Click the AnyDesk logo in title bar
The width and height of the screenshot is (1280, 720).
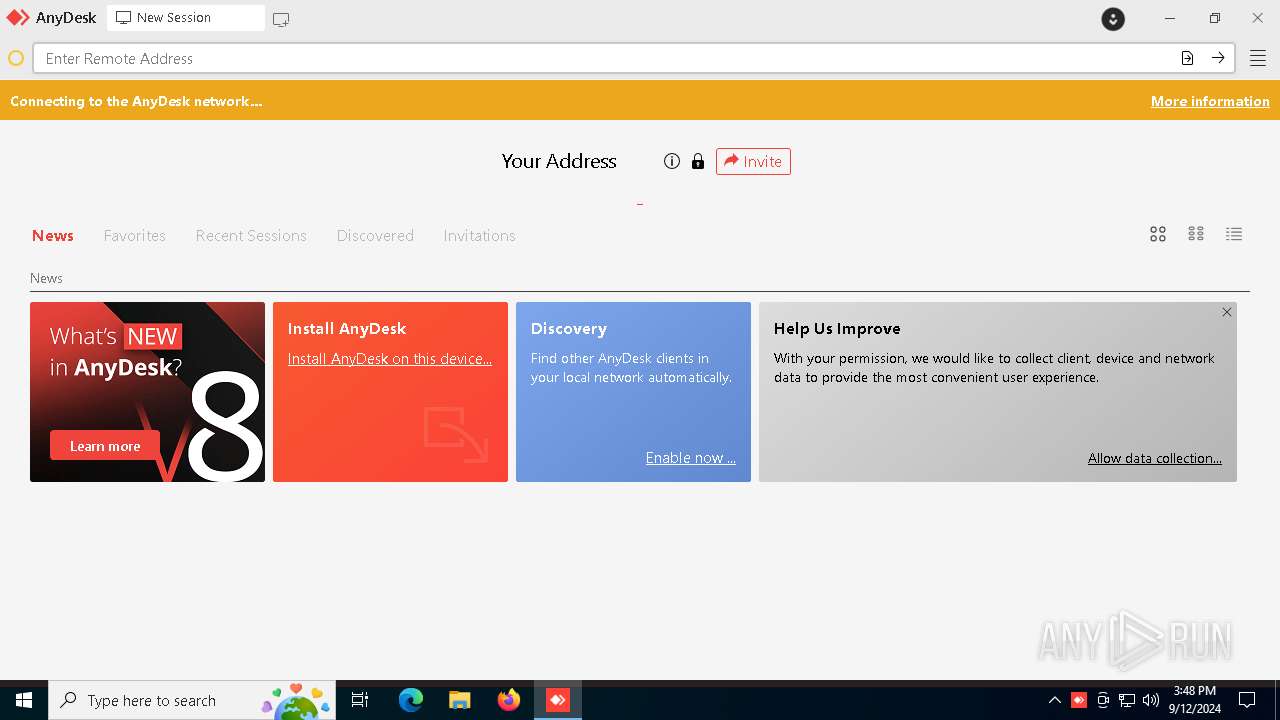pos(18,18)
